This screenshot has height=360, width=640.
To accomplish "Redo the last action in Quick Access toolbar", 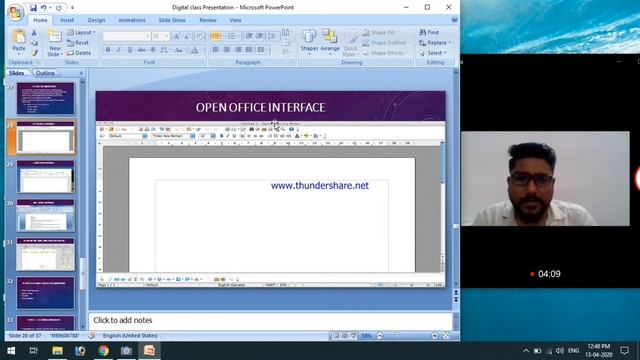I will 59,8.
